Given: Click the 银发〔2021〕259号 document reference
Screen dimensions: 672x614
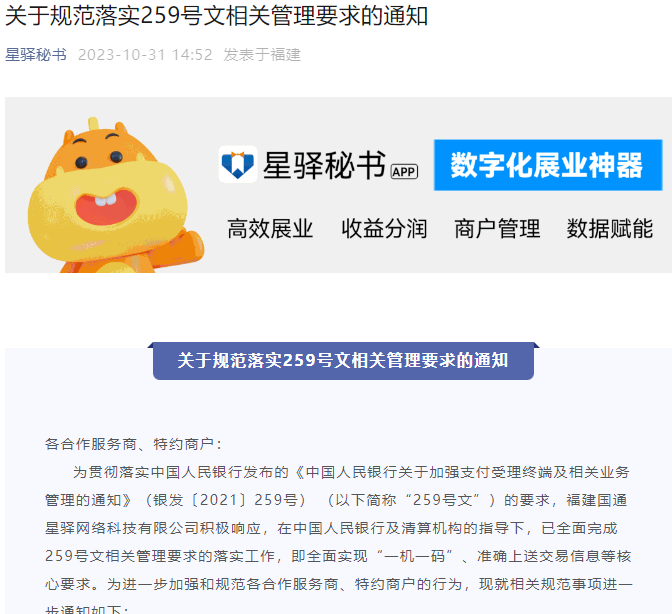Looking at the screenshot, I should point(226,500).
